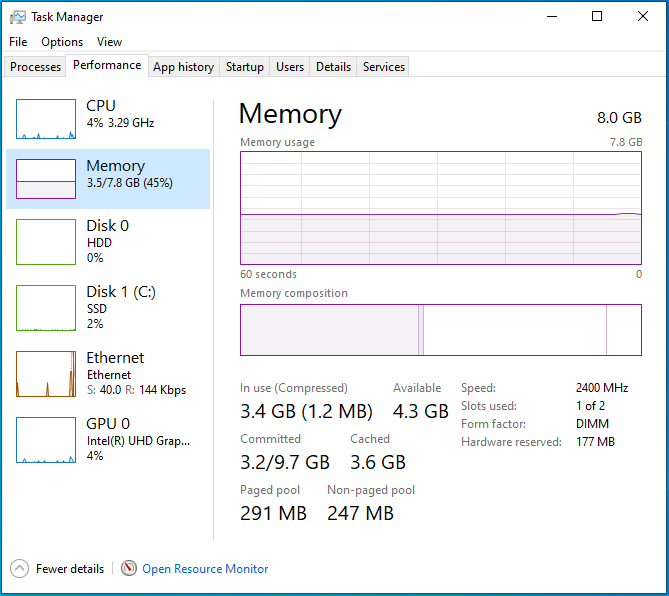This screenshot has width=669, height=596.
Task: Collapse view with Fewer details chevron
Action: [19, 568]
